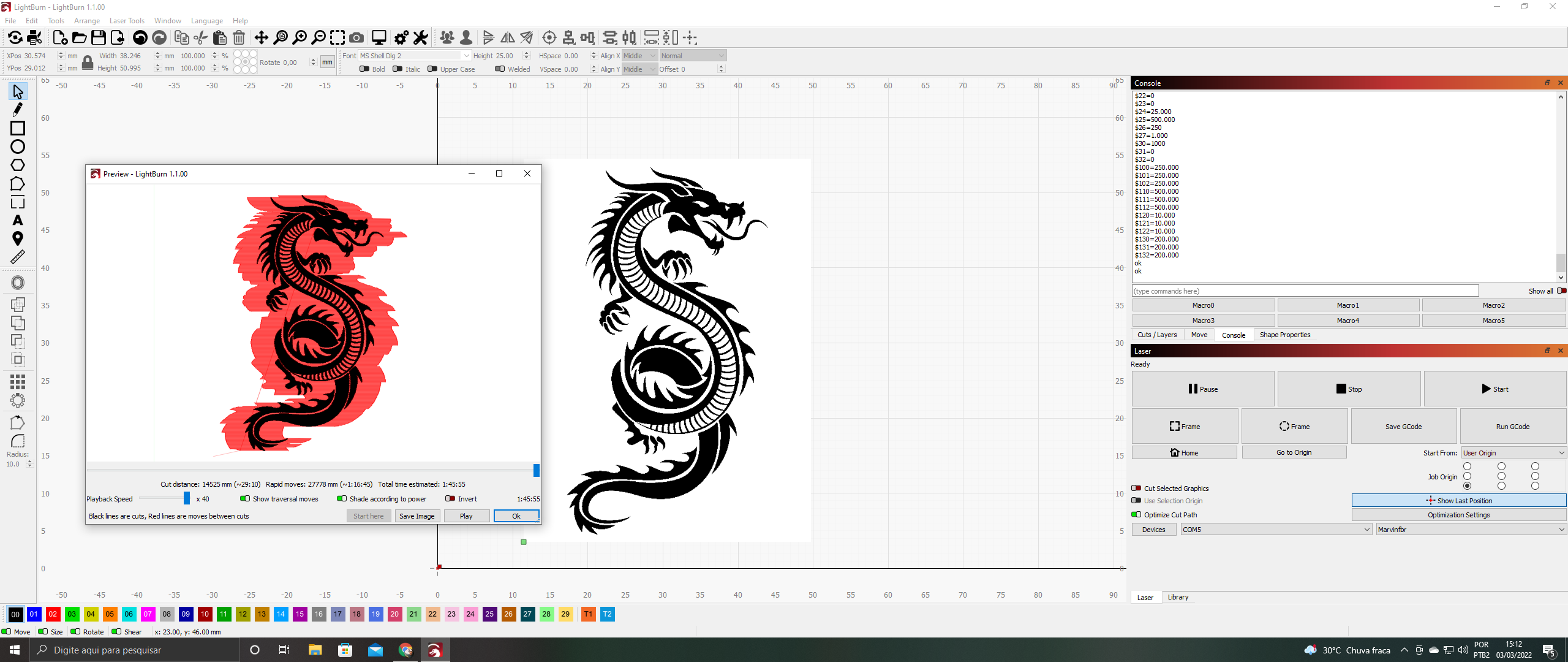The height and width of the screenshot is (662, 1568).
Task: Expand the Start From dropdown
Action: pos(1513,453)
